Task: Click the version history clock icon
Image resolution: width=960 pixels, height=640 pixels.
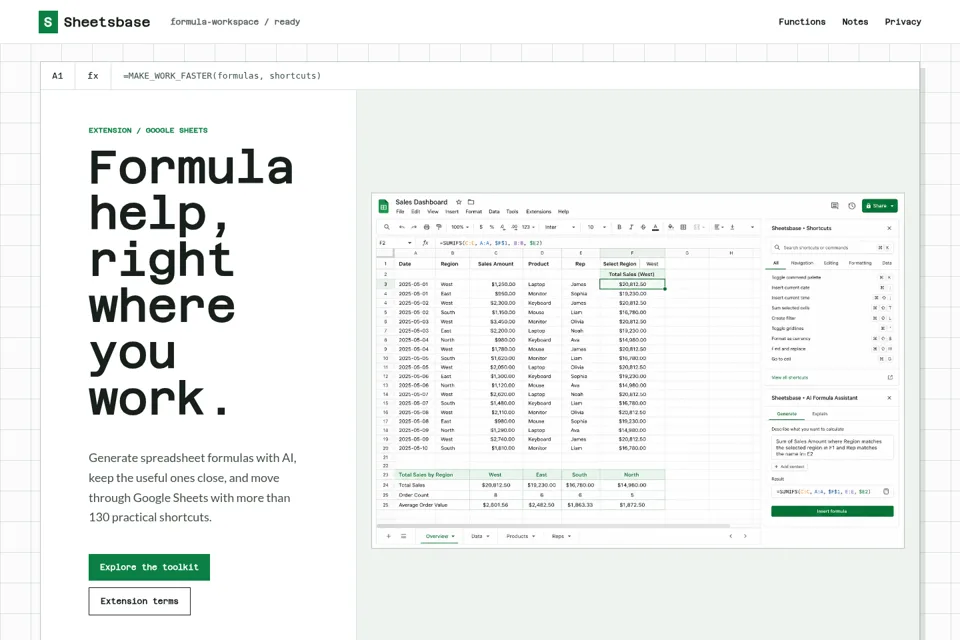Action: (x=852, y=206)
